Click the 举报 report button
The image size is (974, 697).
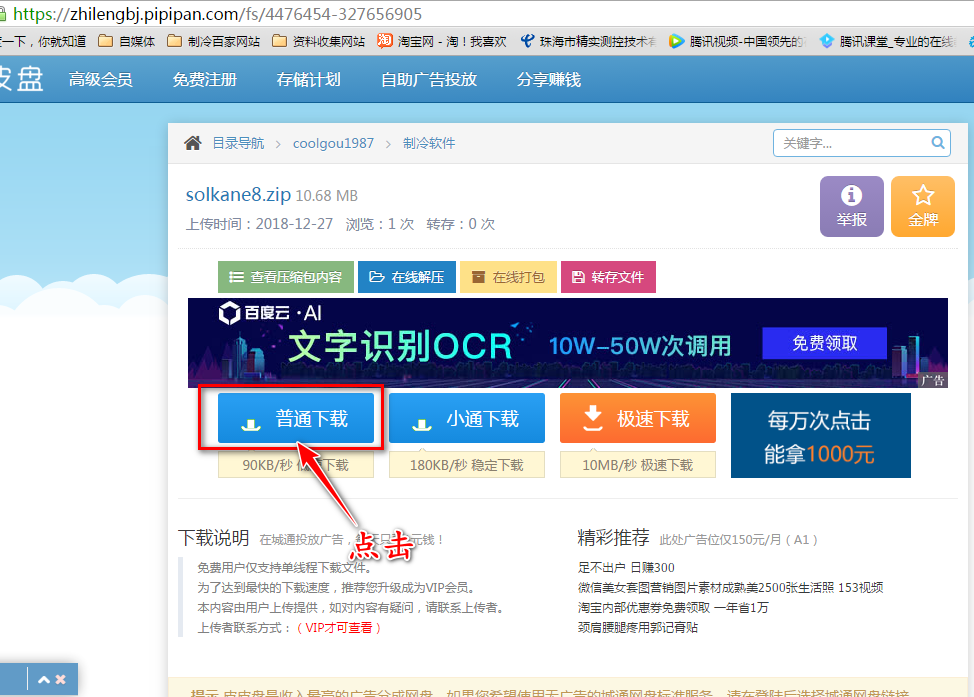point(852,206)
